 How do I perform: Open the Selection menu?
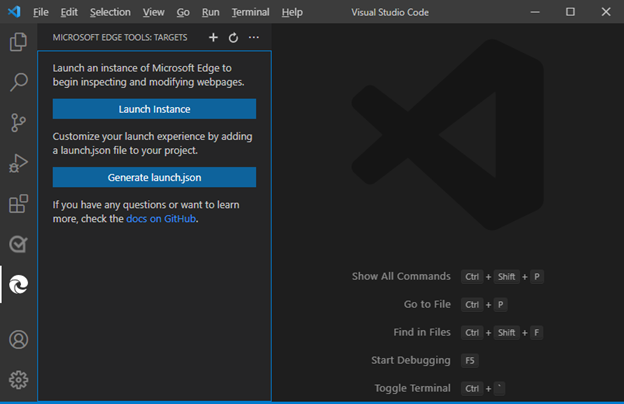pos(110,12)
